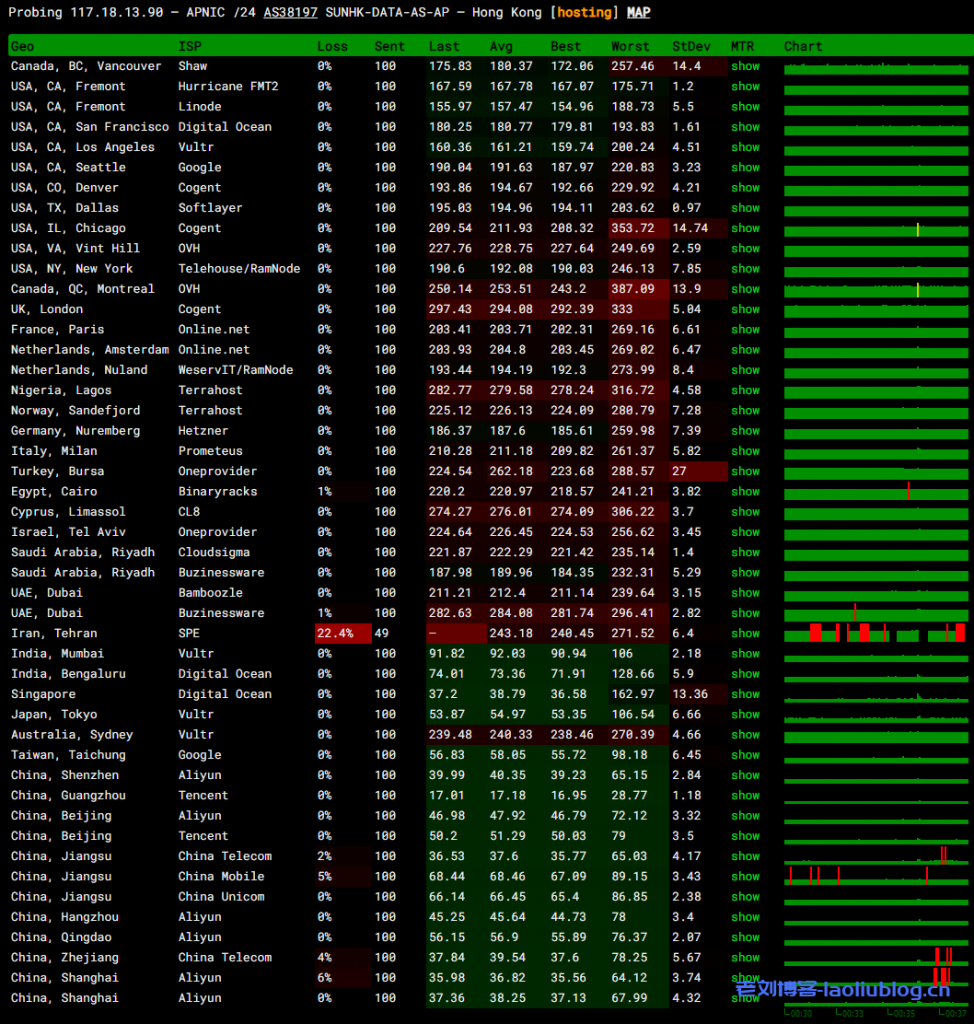Click 'Italy, Milan' geo cell
Screen dimensions: 974x1024
tap(54, 451)
